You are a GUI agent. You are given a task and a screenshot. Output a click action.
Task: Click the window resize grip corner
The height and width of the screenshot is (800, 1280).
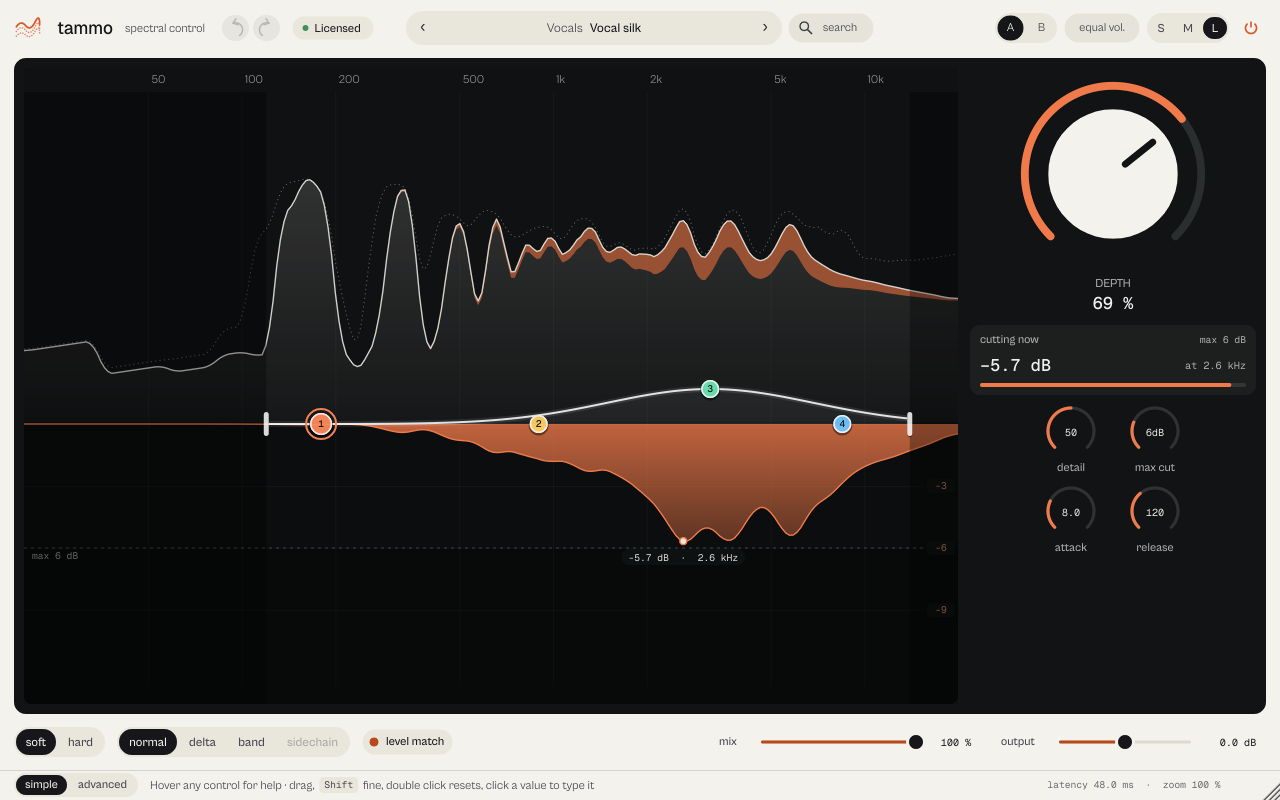click(x=1271, y=791)
